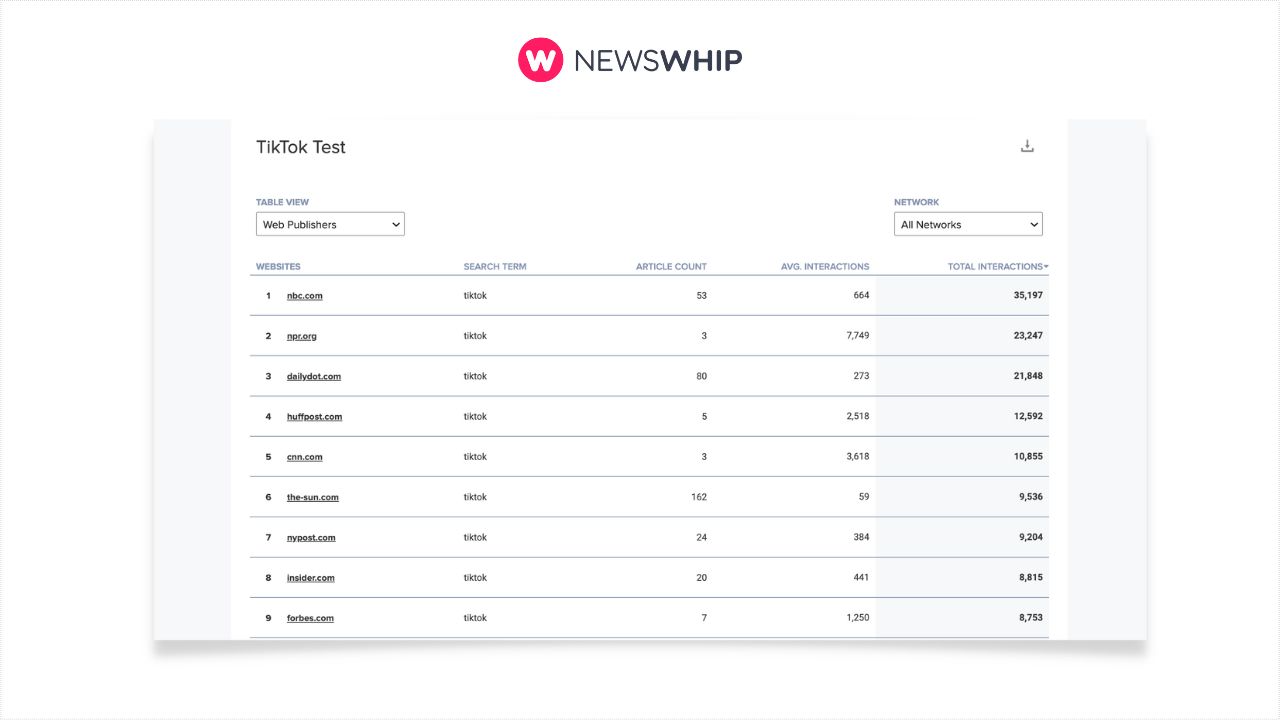Viewport: 1280px width, 720px height.
Task: Click article count 20 for insider.com
Action: [x=701, y=577]
